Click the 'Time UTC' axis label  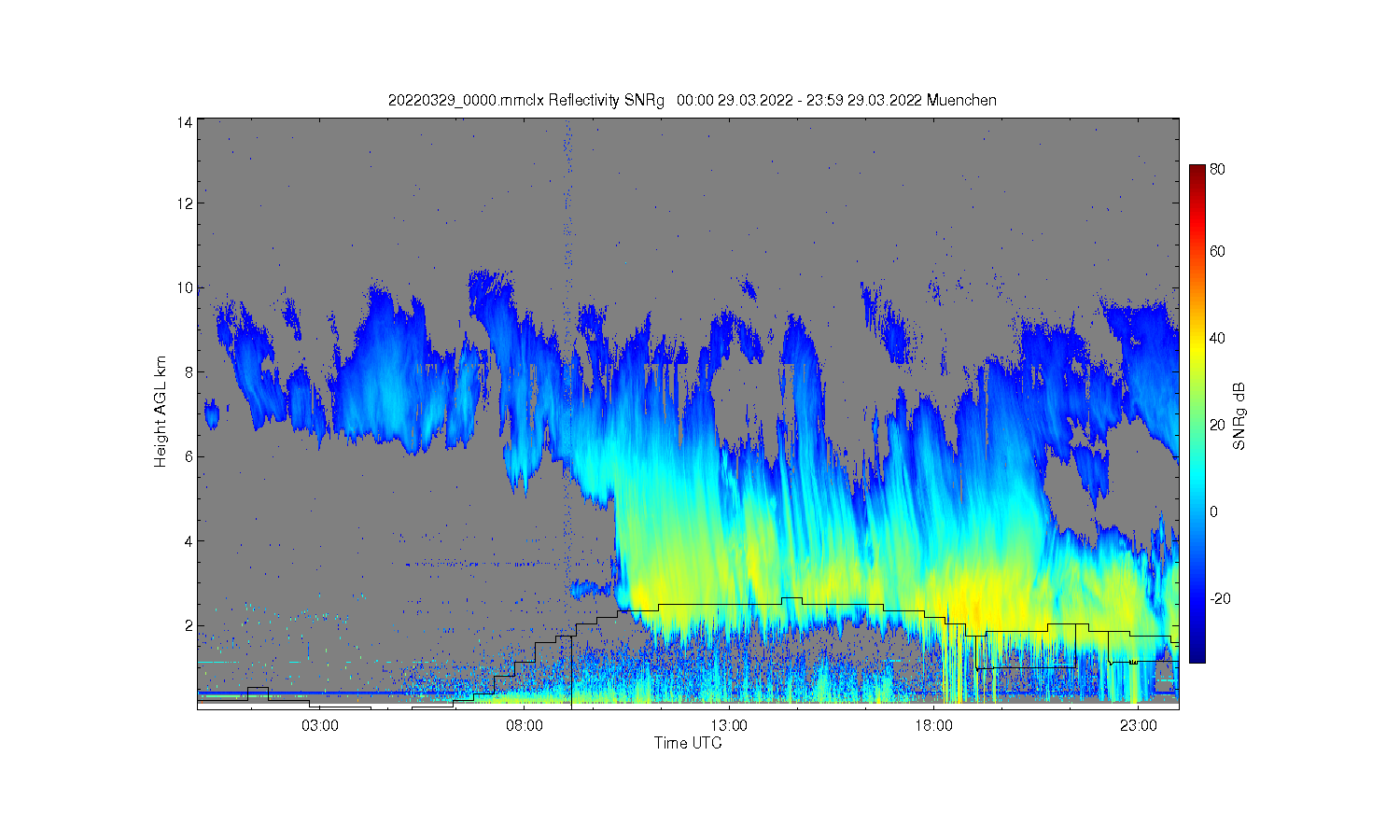pyautogui.click(x=688, y=743)
